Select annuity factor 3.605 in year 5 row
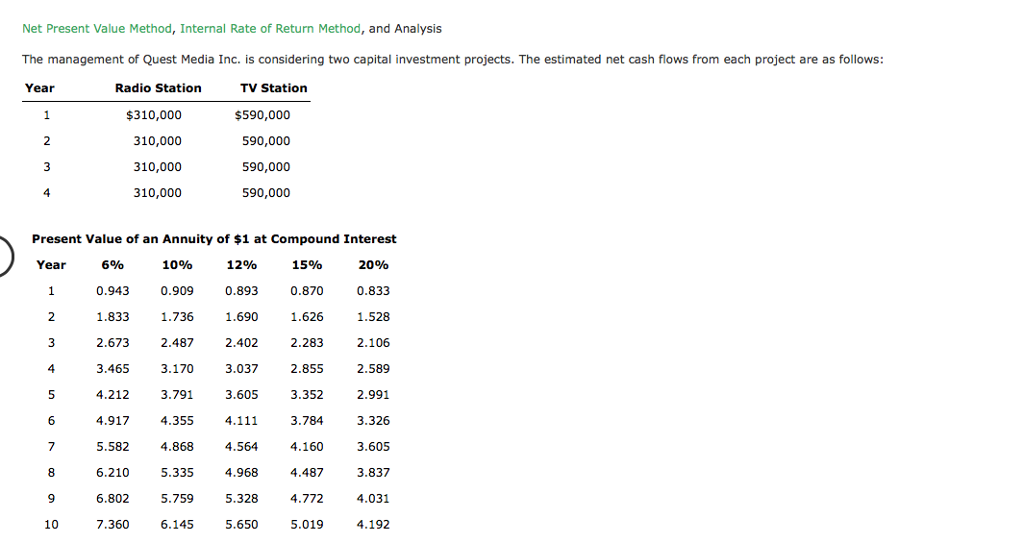Viewport: 1024px width, 543px height. coord(242,395)
